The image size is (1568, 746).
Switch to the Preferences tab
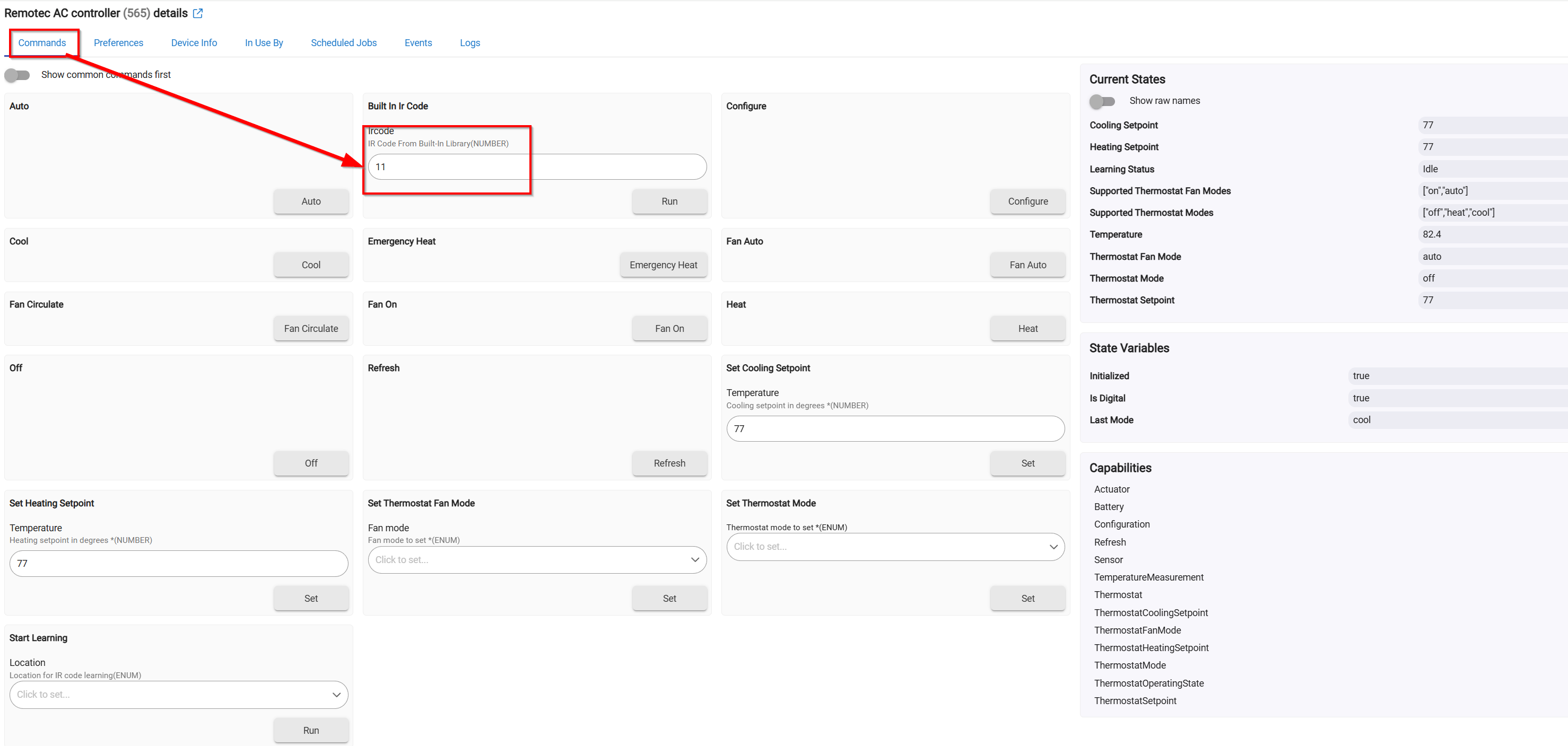point(119,42)
